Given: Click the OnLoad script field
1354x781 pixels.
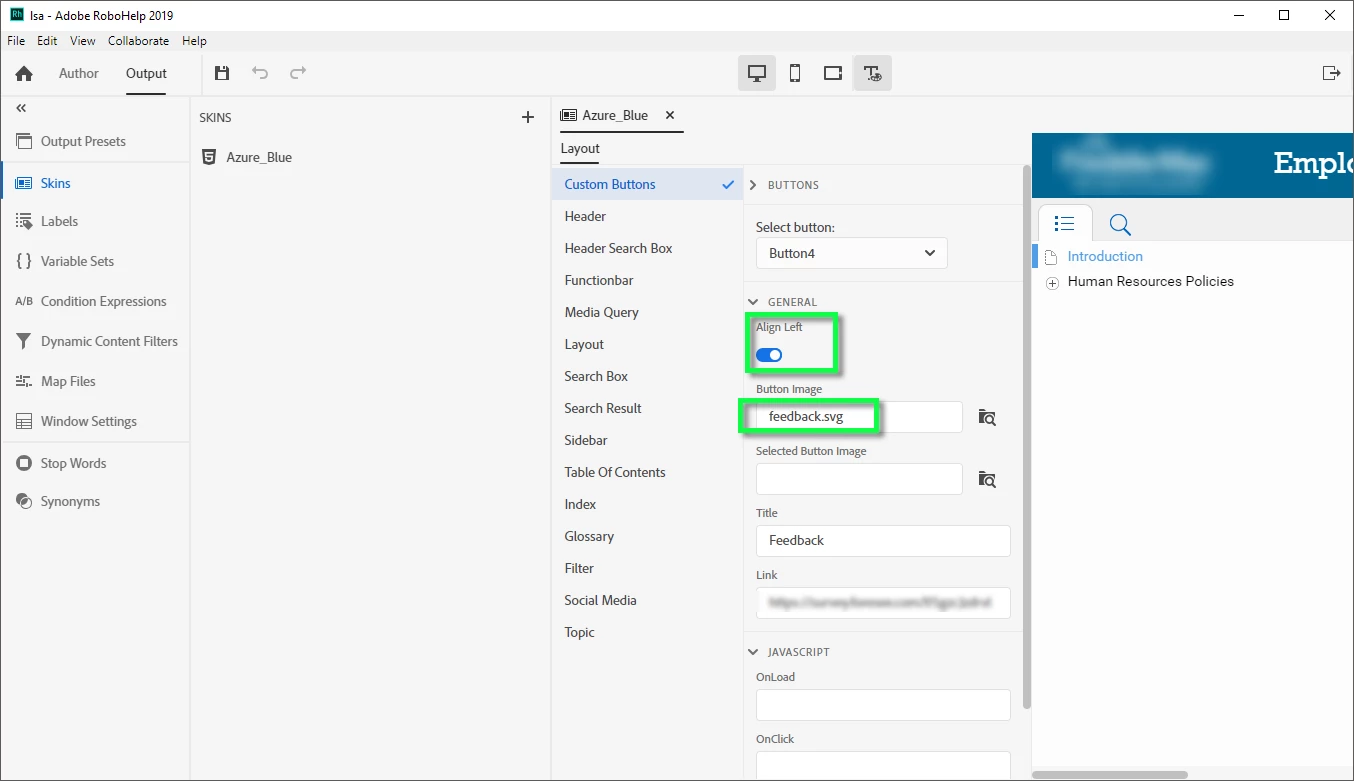Looking at the screenshot, I should [x=883, y=705].
